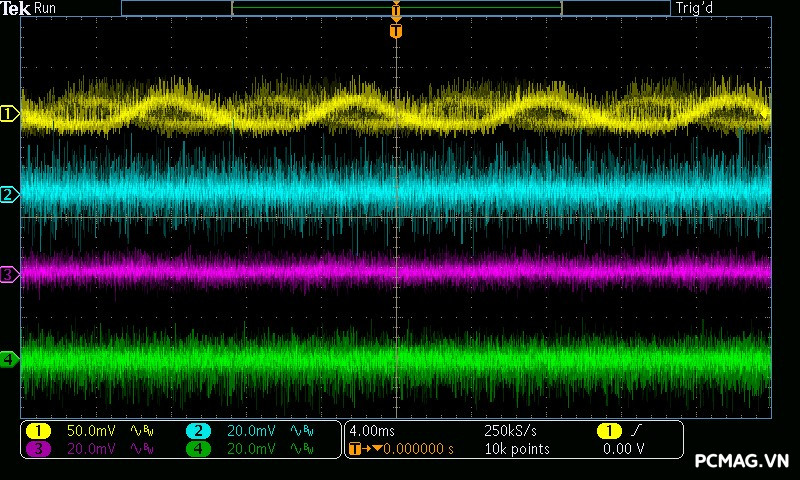Image resolution: width=800 pixels, height=480 pixels.
Task: Click the Run status indicator
Action: point(46,8)
